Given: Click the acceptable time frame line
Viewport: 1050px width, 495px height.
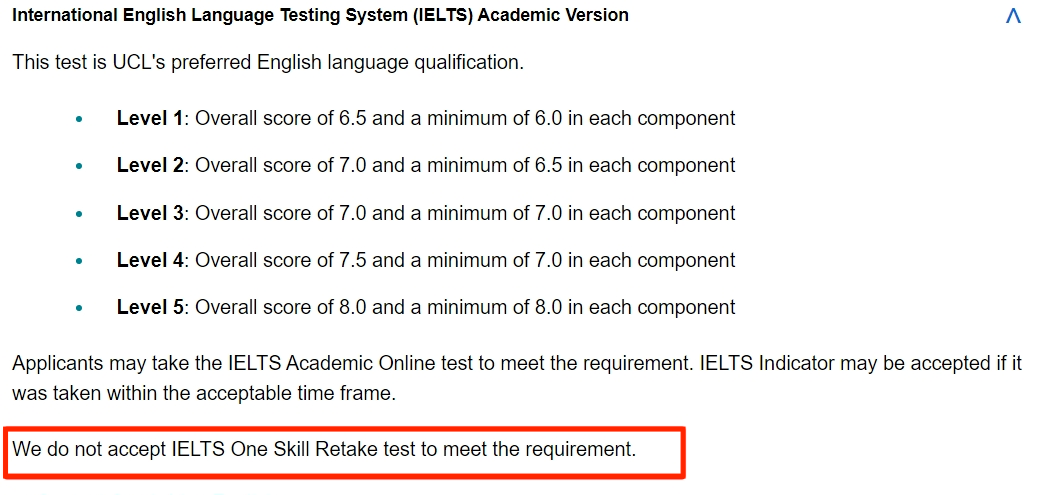Looking at the screenshot, I should 204,393.
